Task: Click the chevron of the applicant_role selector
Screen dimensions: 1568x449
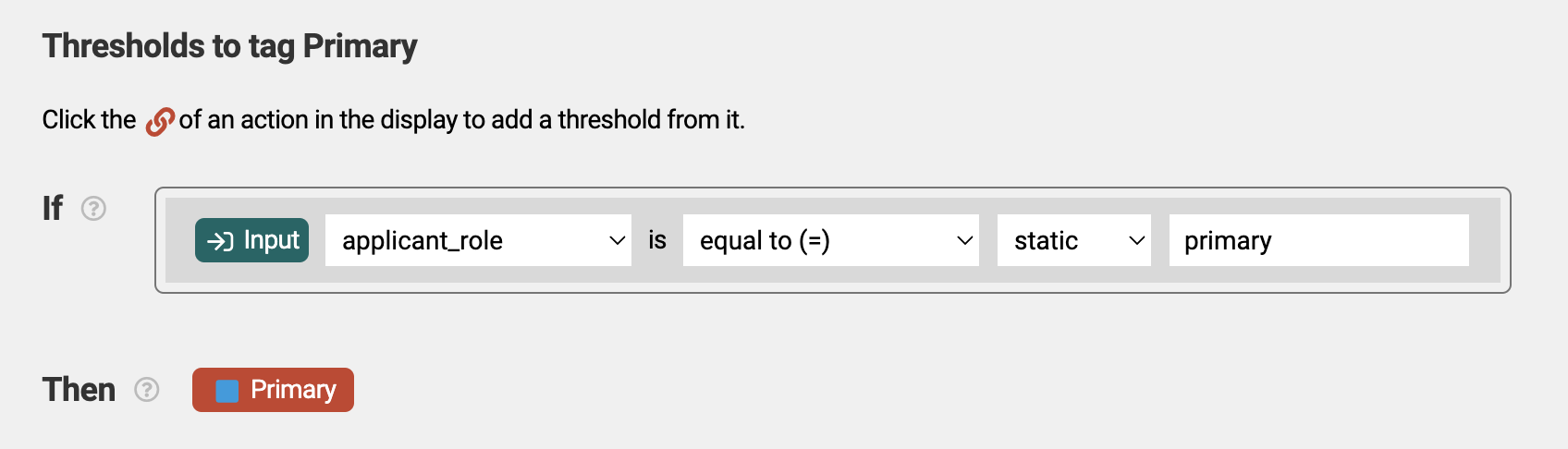Action: coord(618,241)
